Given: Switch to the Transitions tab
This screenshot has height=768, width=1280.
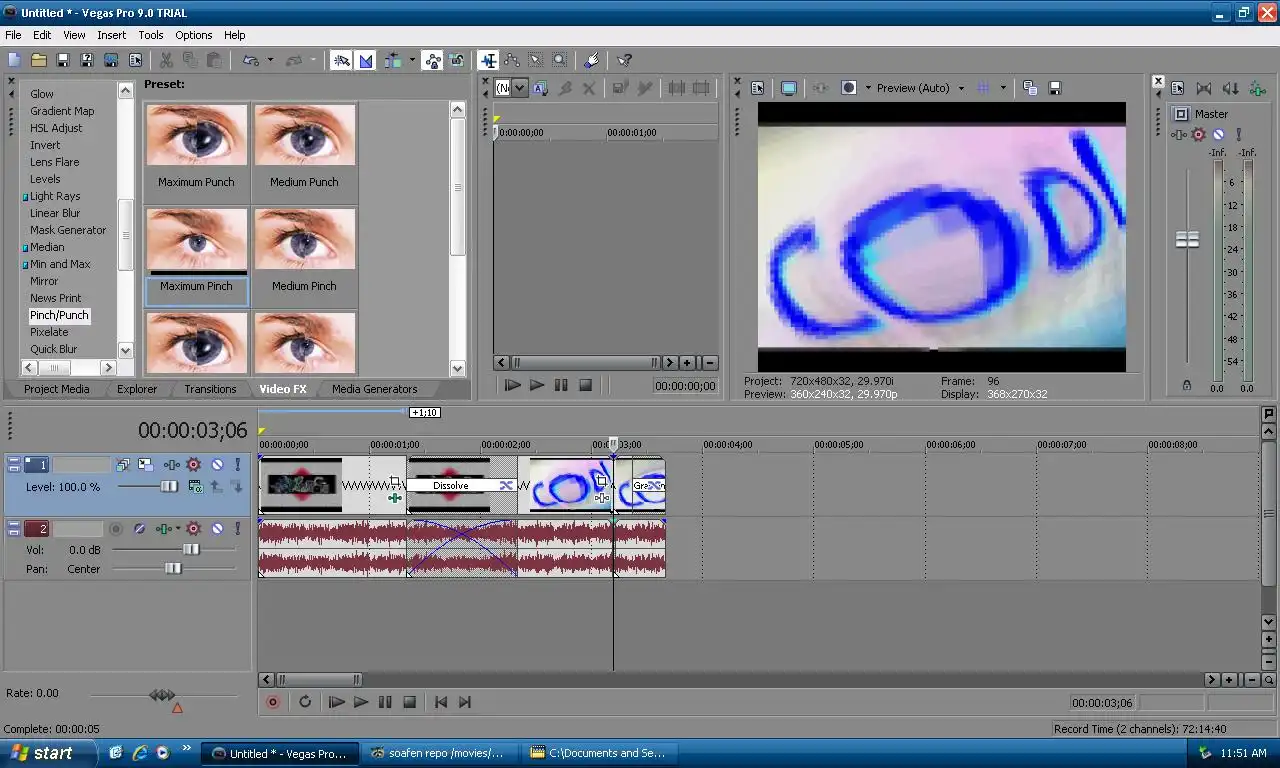Looking at the screenshot, I should (x=210, y=389).
